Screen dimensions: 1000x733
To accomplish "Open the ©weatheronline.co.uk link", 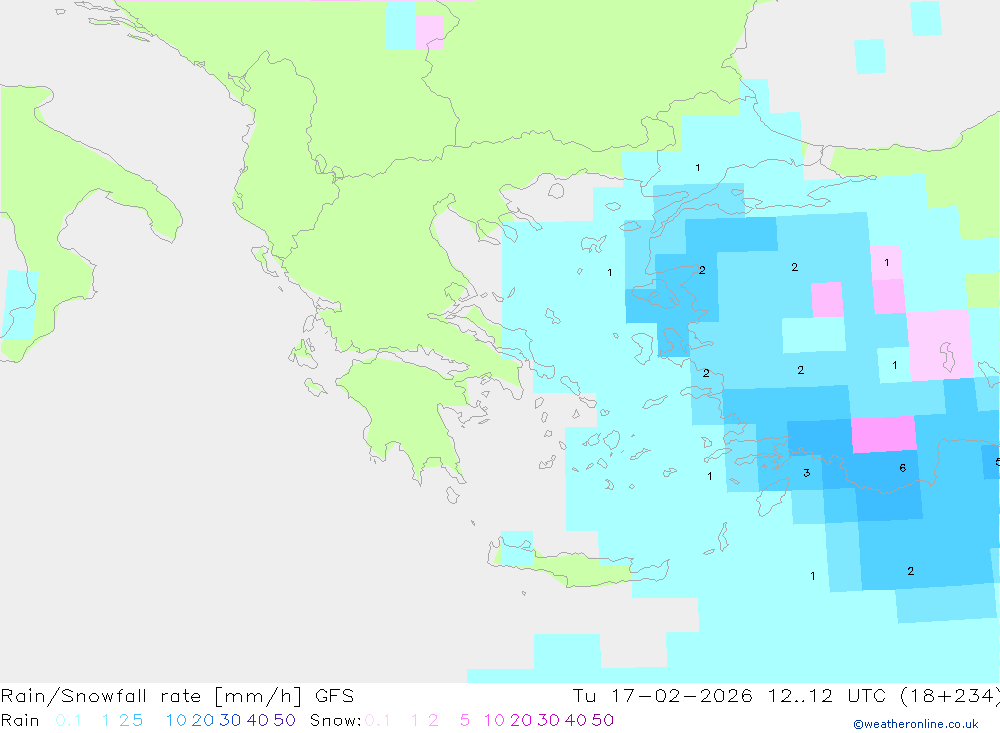I will (916, 724).
